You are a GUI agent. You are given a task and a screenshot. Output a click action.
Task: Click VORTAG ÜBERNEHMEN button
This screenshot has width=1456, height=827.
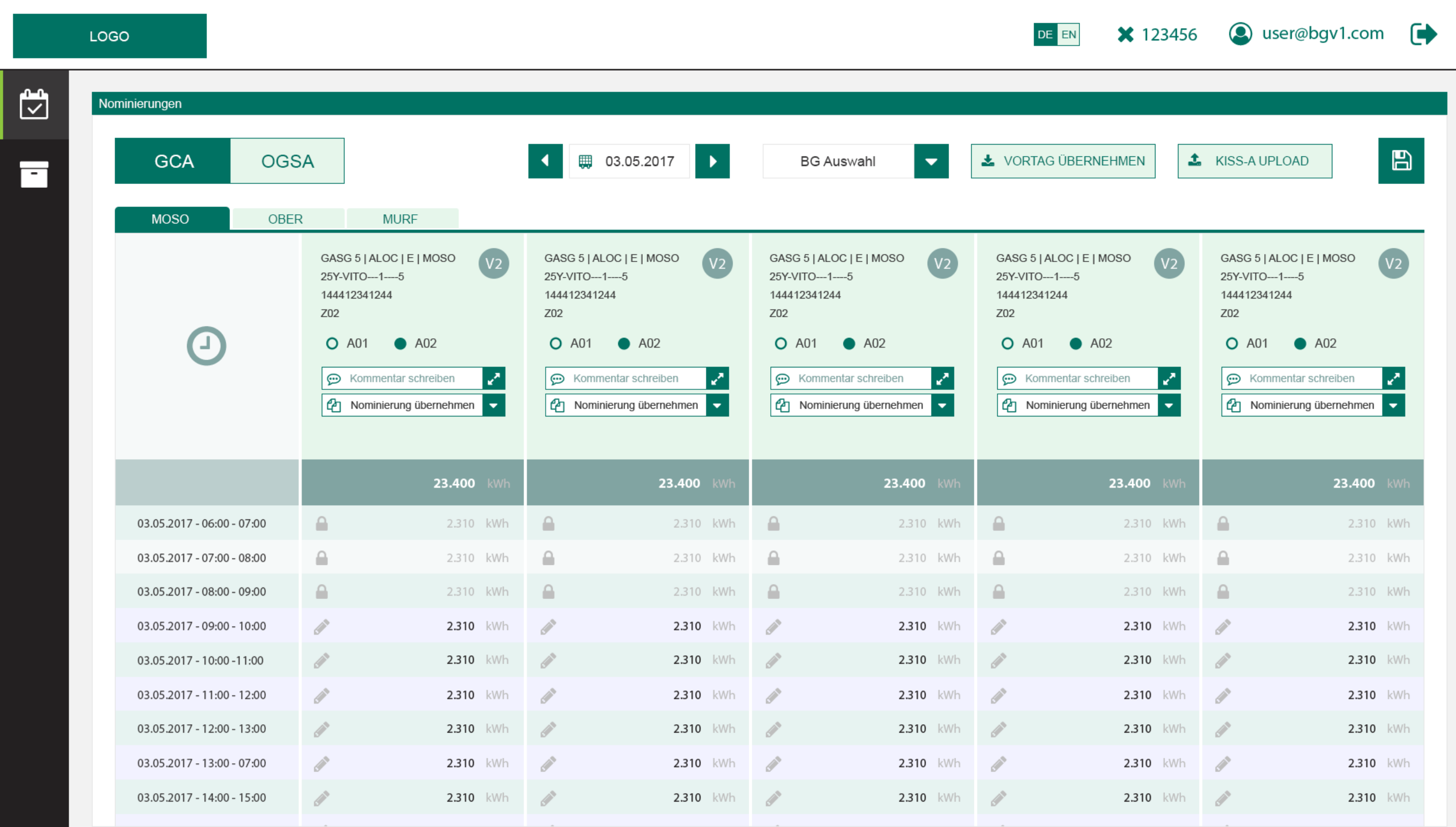coord(1063,161)
